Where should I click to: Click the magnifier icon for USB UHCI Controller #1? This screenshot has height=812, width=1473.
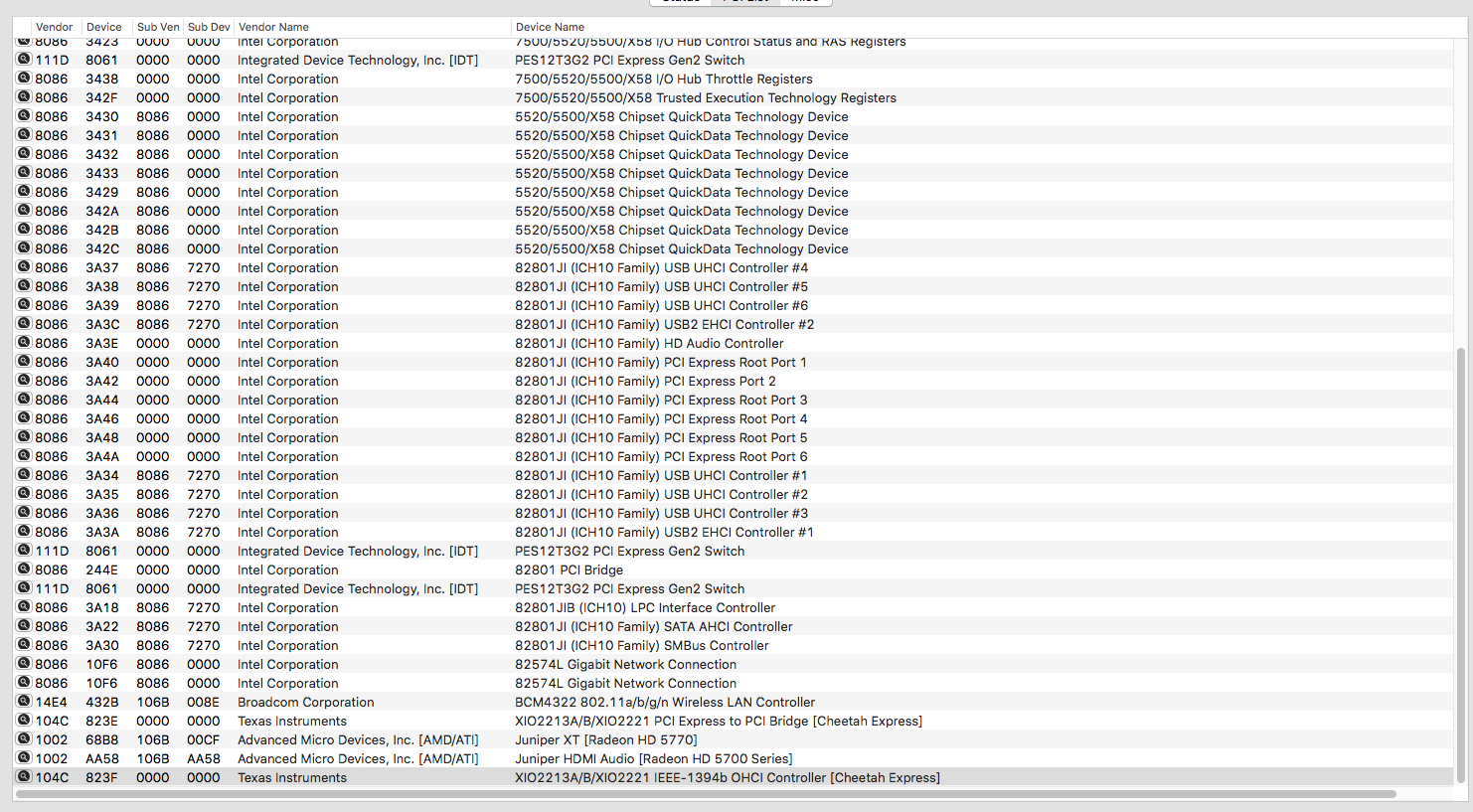24,474
